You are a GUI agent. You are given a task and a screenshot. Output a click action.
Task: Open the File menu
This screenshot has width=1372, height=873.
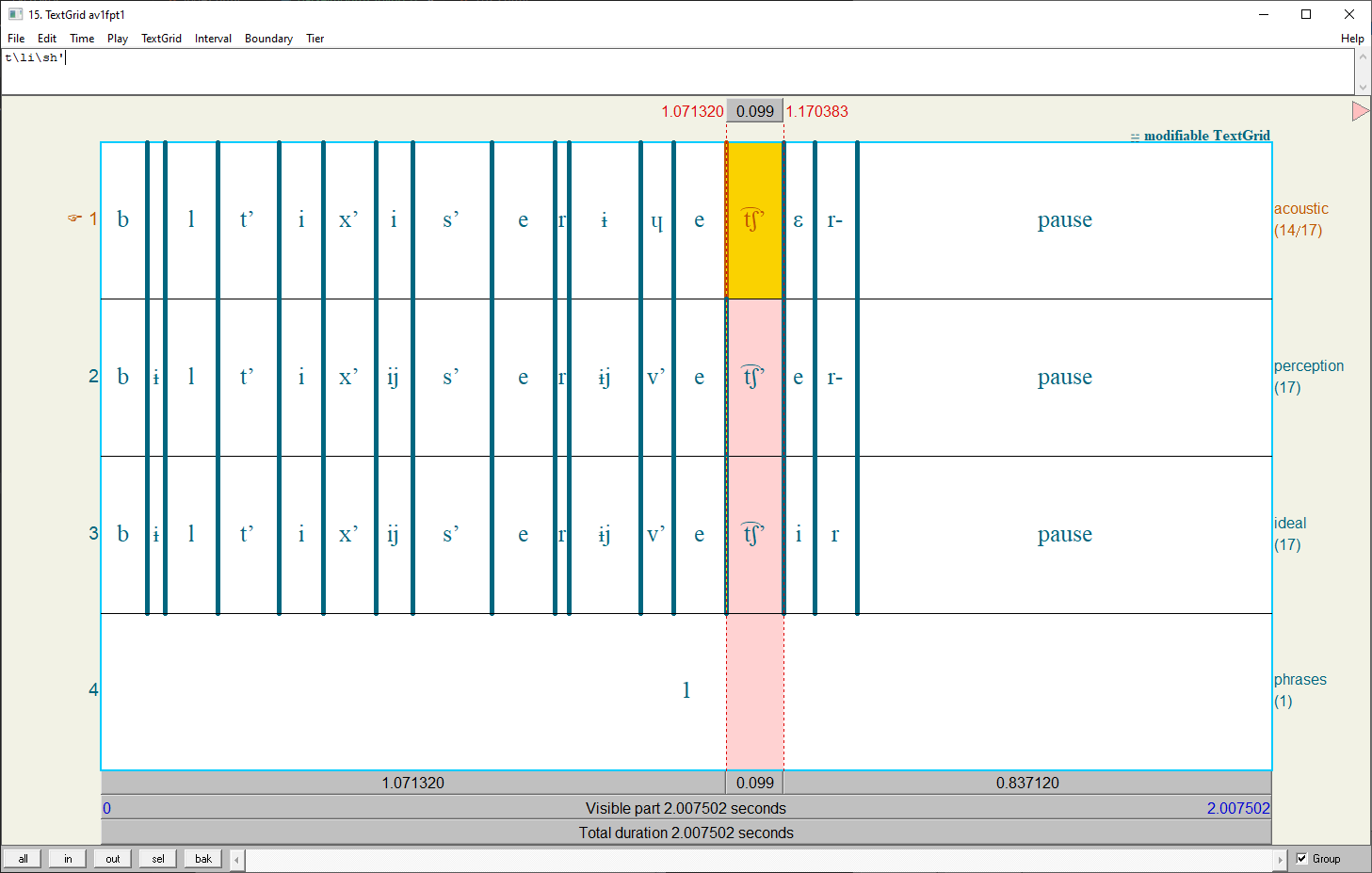click(16, 39)
